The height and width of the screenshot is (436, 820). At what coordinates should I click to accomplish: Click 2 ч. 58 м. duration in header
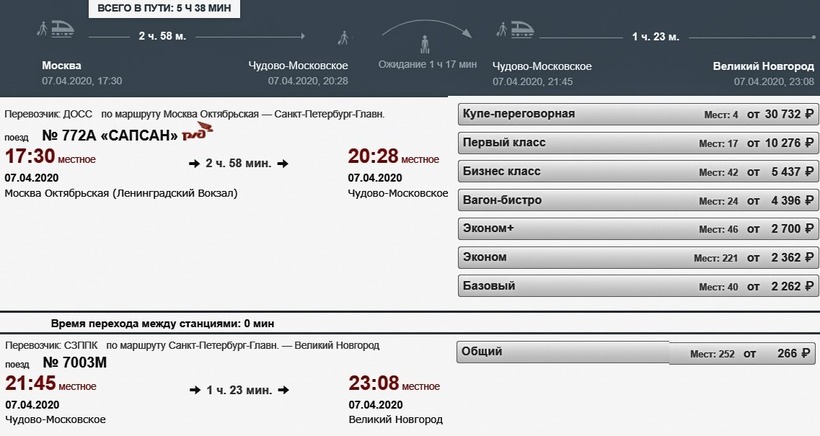click(162, 36)
